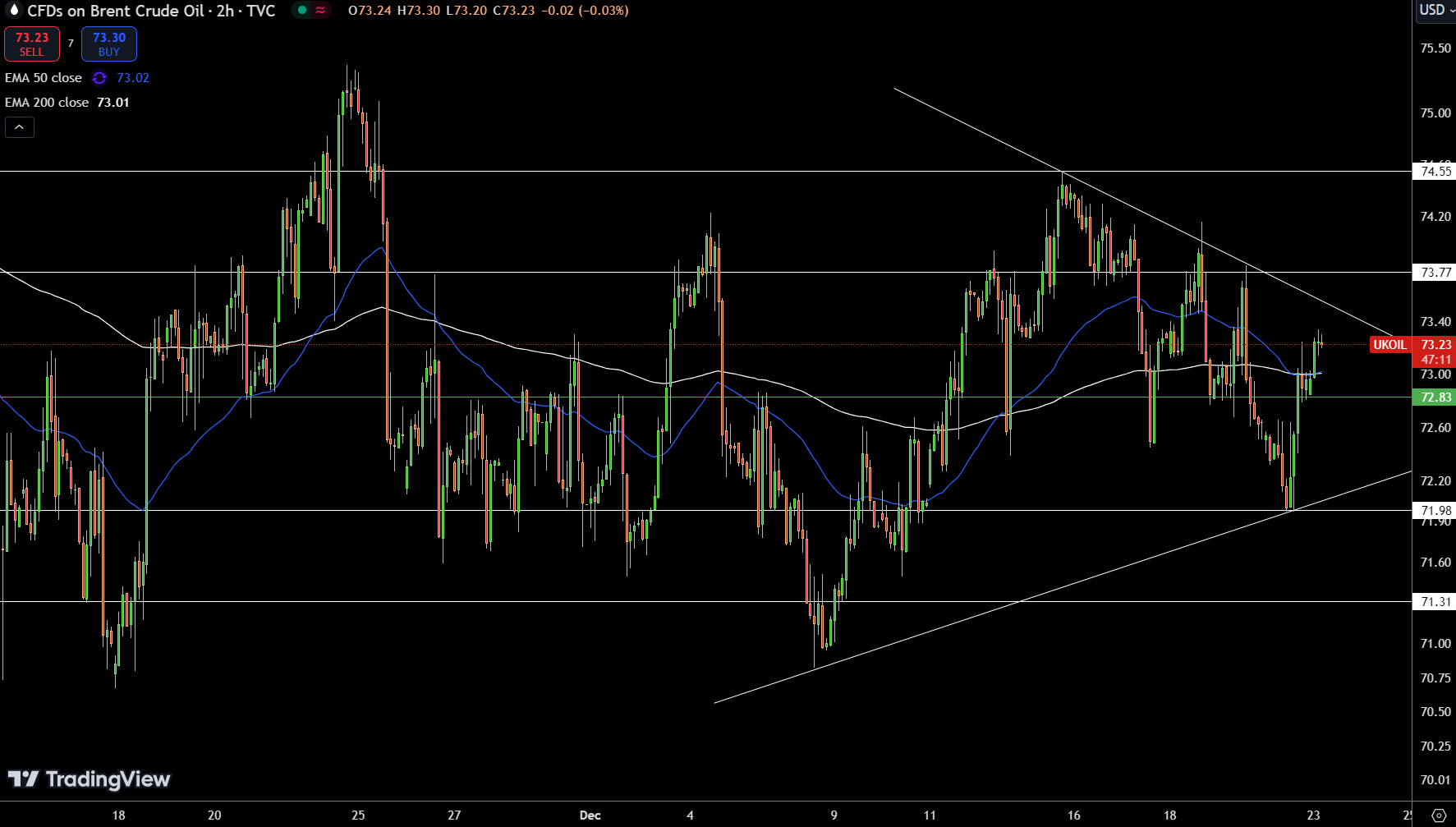
Task: Click the 70.01 price axis label
Action: click(x=1435, y=780)
